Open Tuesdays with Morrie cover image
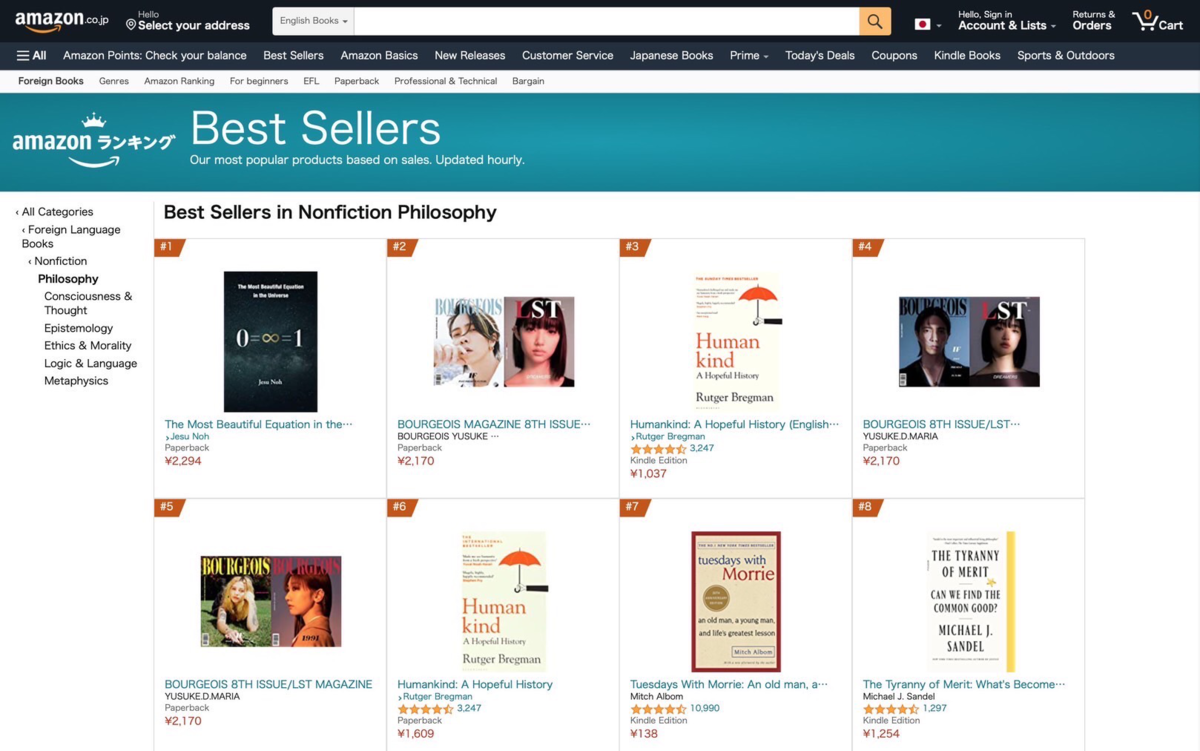Image resolution: width=1200 pixels, height=751 pixels. [736, 601]
